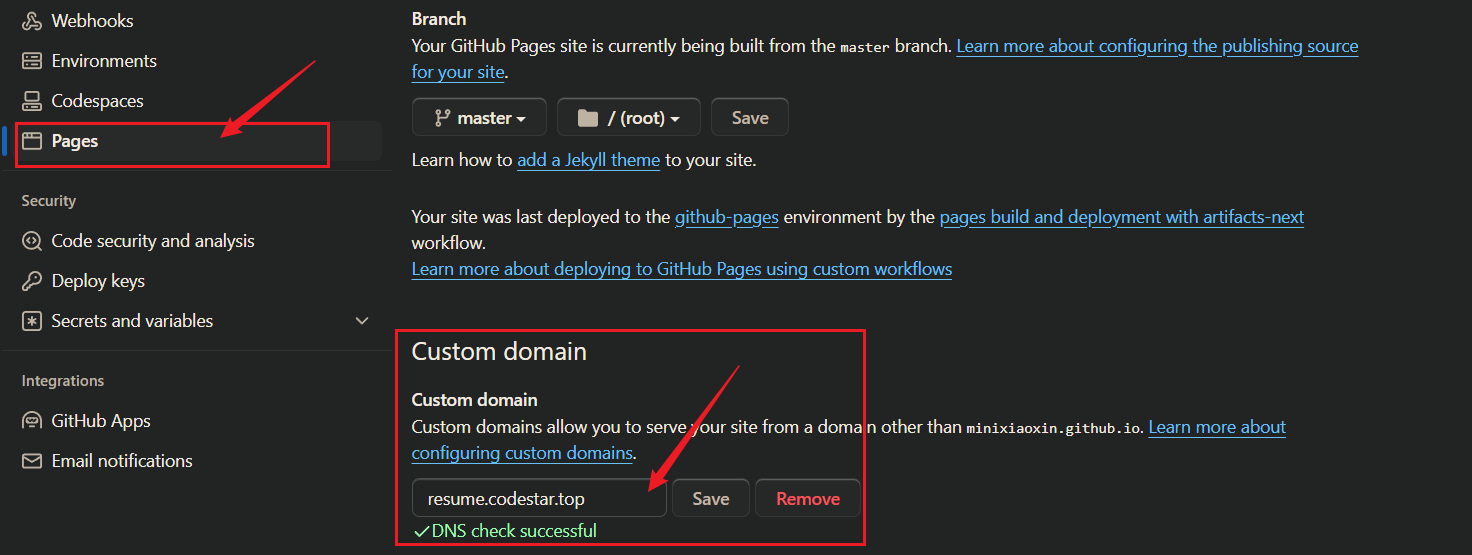1472x555 pixels.
Task: Click the 'Security' sidebar section label
Action: pyautogui.click(x=49, y=201)
